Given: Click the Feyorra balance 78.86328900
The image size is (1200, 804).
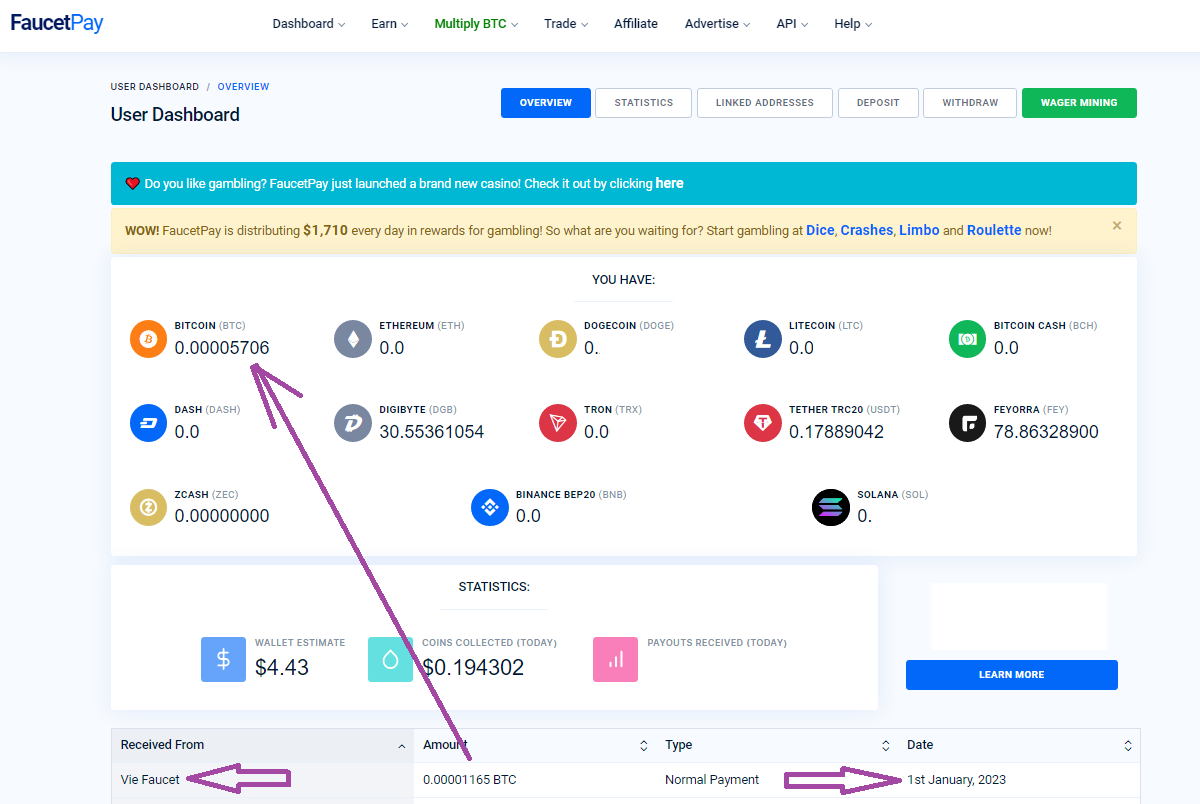Looking at the screenshot, I should pyautogui.click(x=1046, y=432).
